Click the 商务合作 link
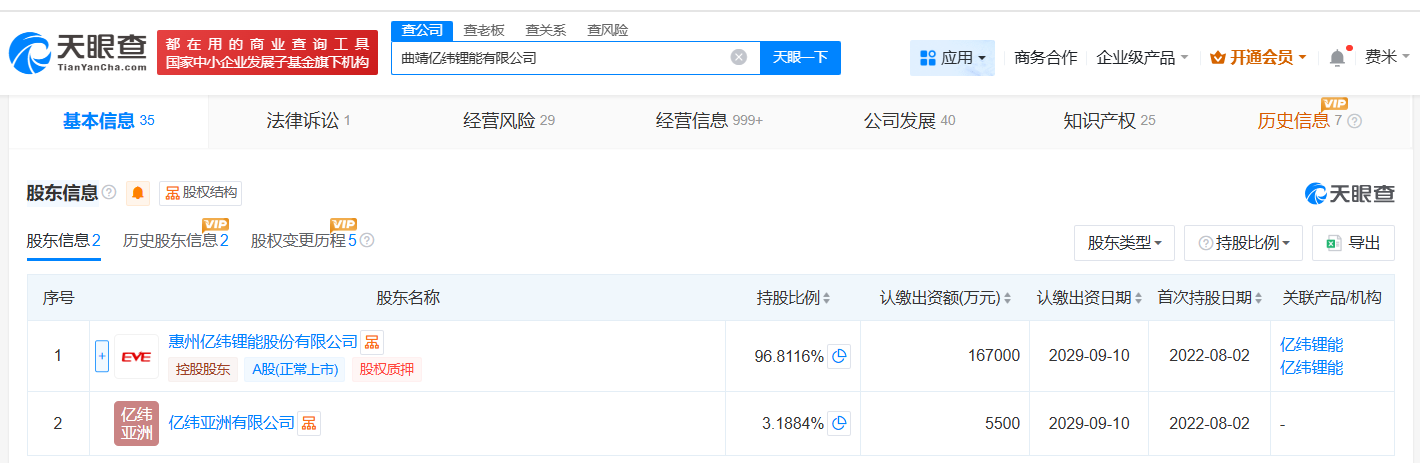The image size is (1420, 463). pos(1045,57)
